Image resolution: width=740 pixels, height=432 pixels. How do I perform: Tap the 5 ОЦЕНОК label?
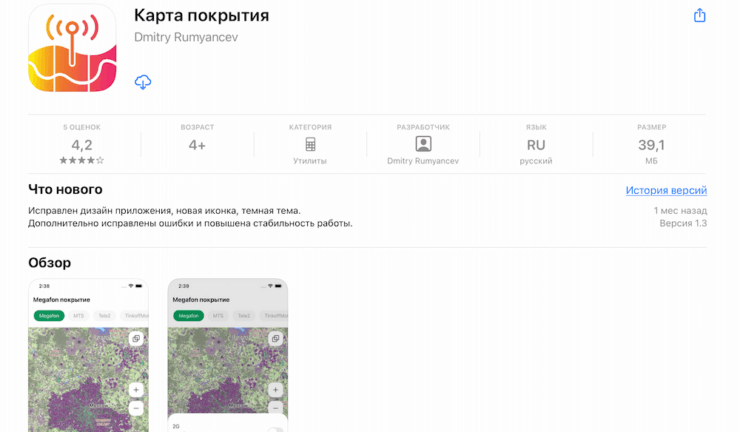click(x=82, y=127)
